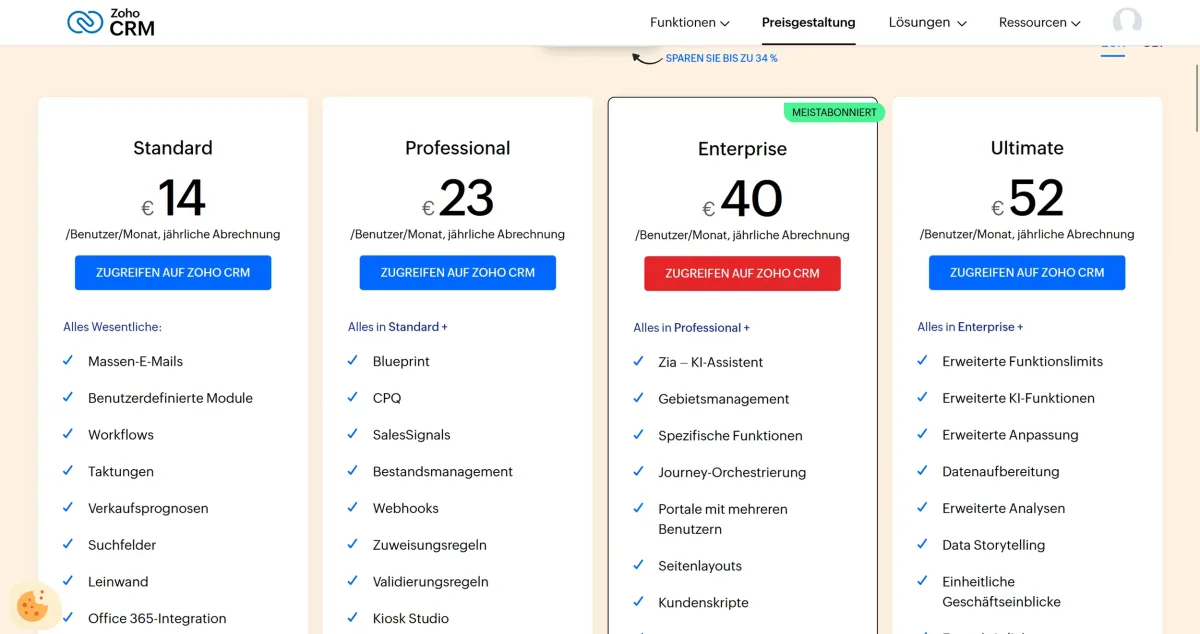Click the Zuweisungsregeln feature
Viewport: 1200px width, 634px height.
click(x=430, y=545)
